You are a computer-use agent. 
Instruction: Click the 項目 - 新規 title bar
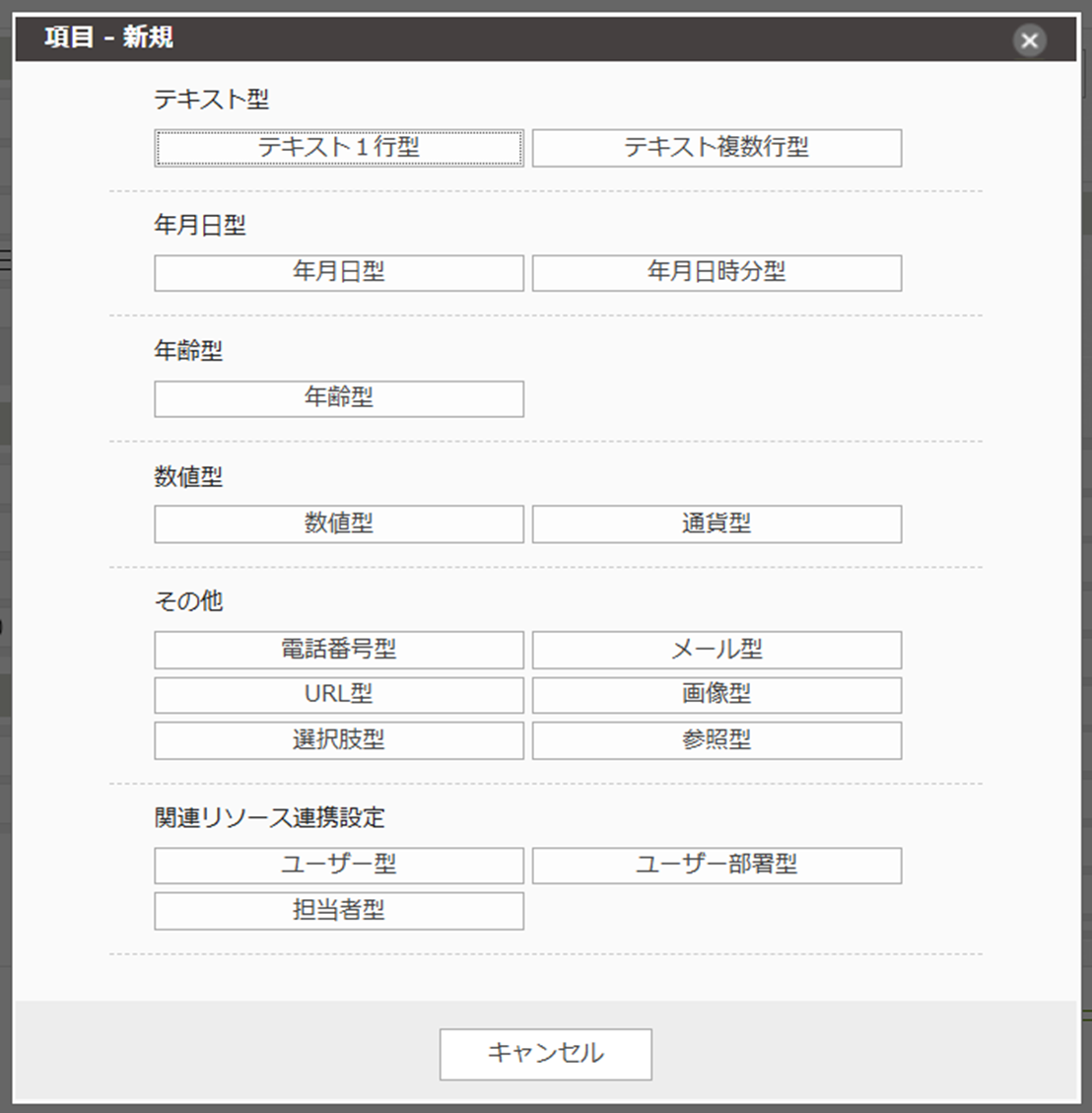493,38
